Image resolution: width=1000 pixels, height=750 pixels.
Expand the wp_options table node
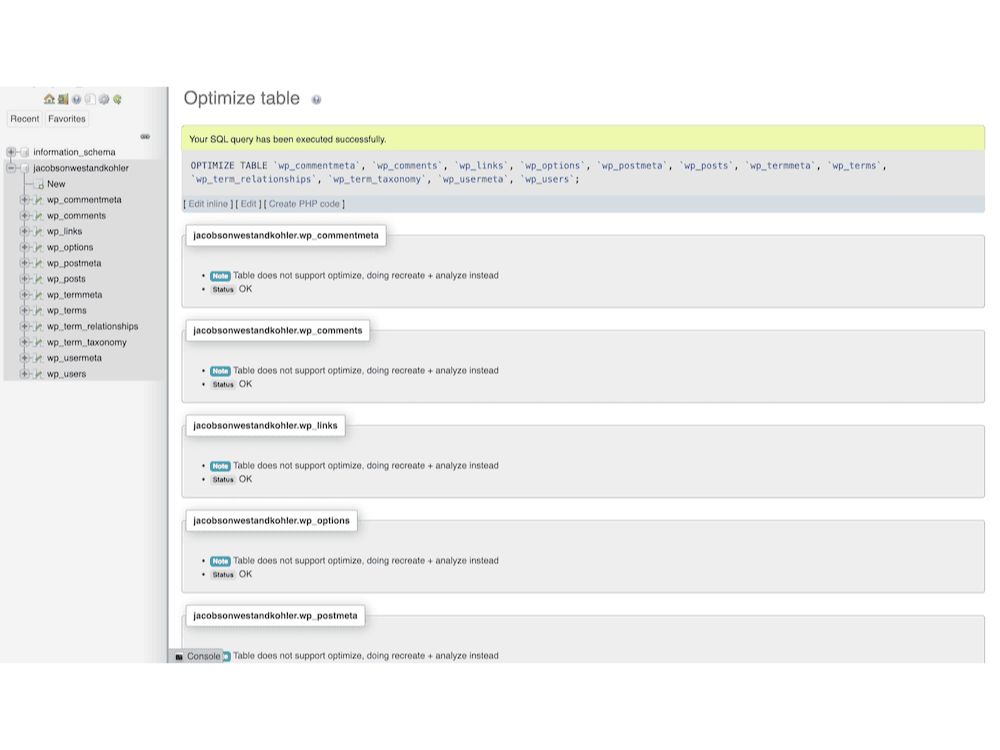[x=24, y=247]
